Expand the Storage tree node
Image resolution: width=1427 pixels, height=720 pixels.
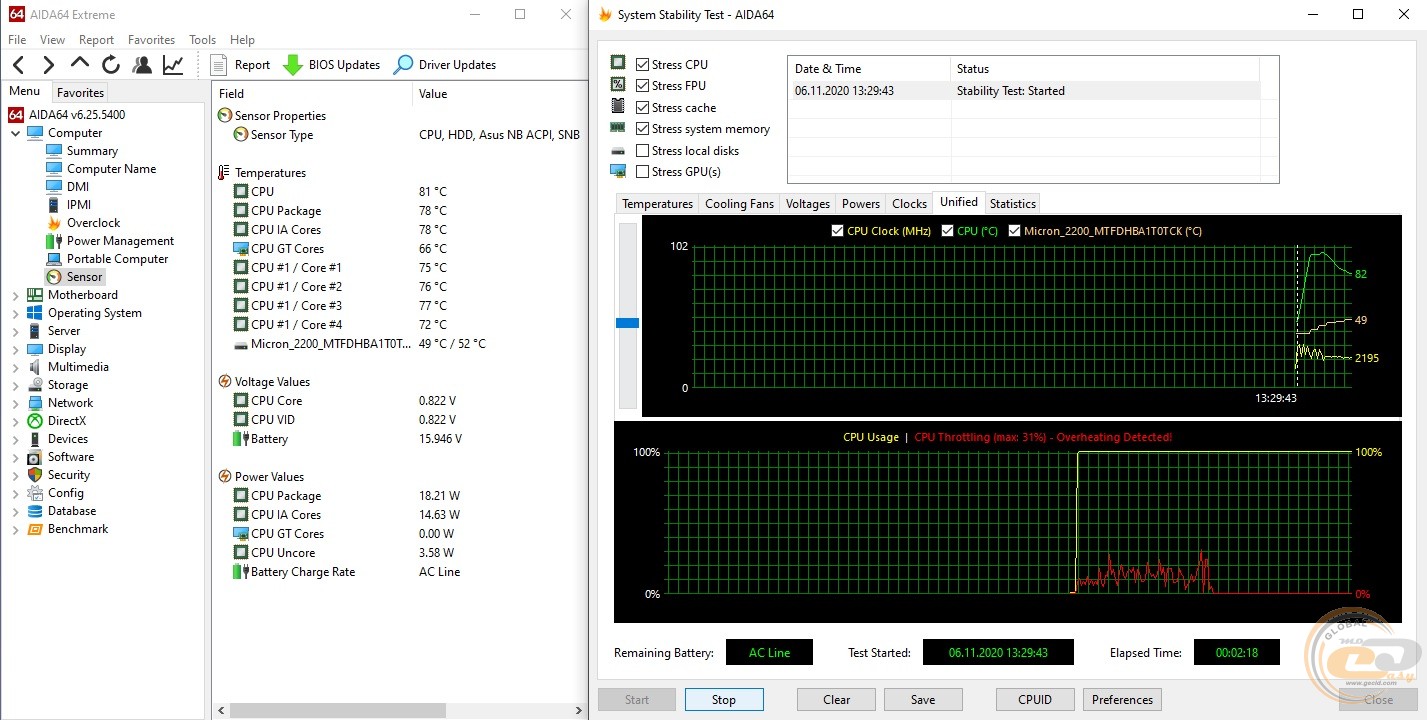[x=15, y=385]
